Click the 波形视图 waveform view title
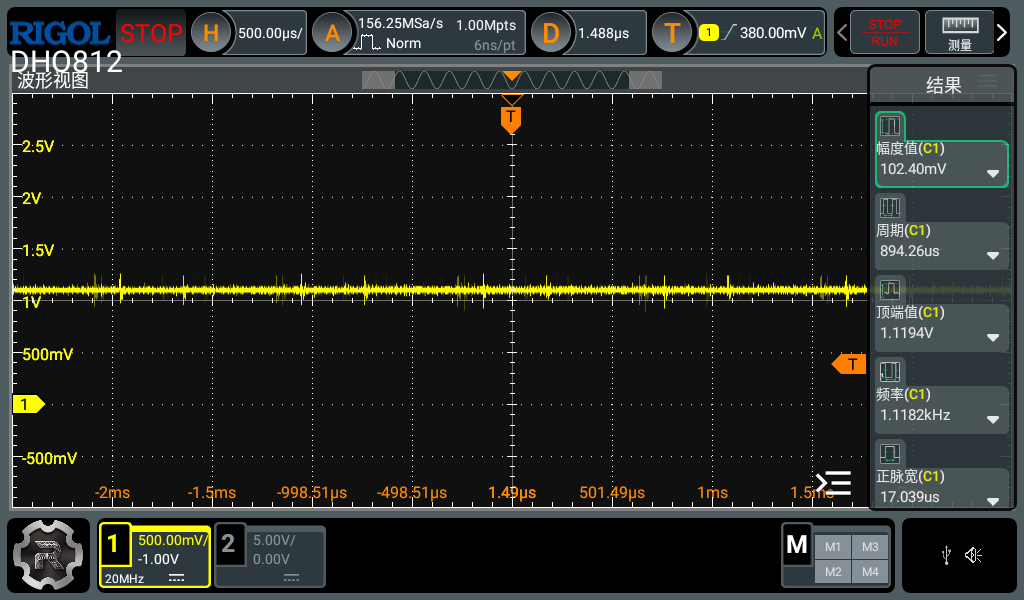The height and width of the screenshot is (600, 1024). pyautogui.click(x=52, y=80)
